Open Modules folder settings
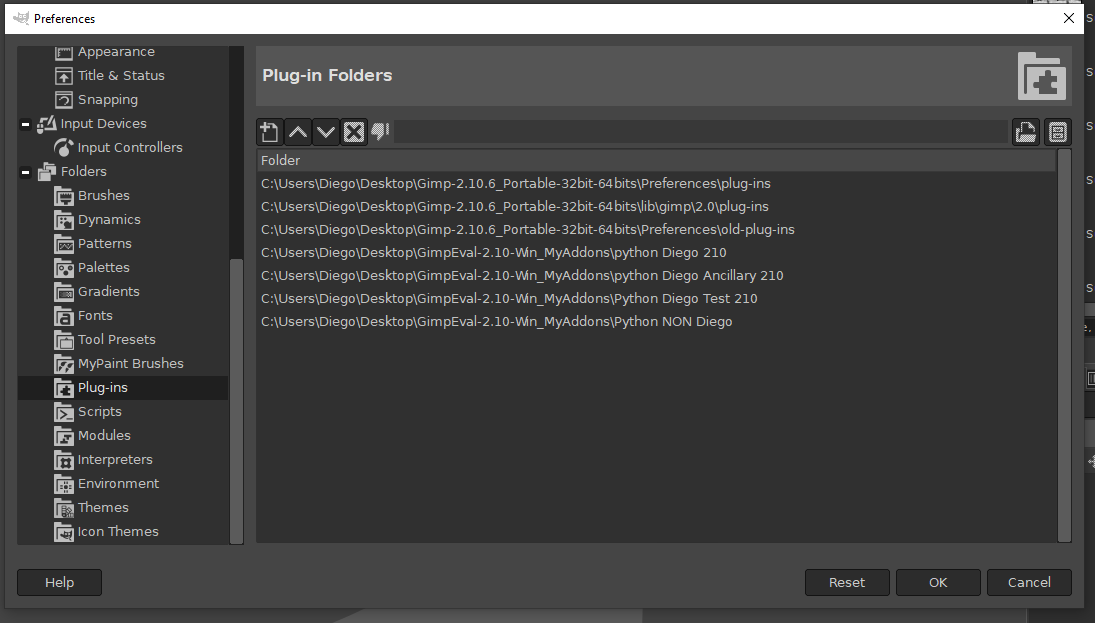 (104, 436)
